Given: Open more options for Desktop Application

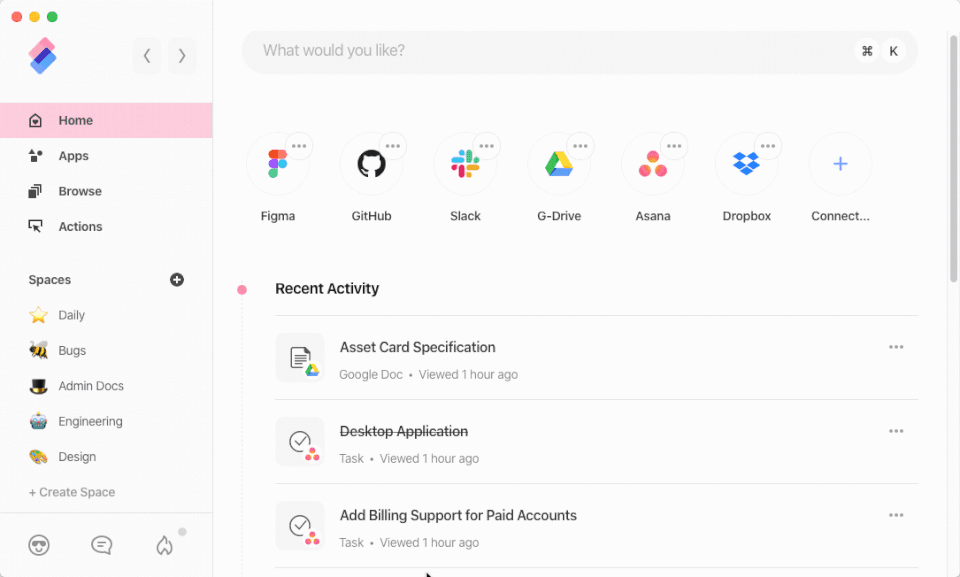Looking at the screenshot, I should [896, 431].
